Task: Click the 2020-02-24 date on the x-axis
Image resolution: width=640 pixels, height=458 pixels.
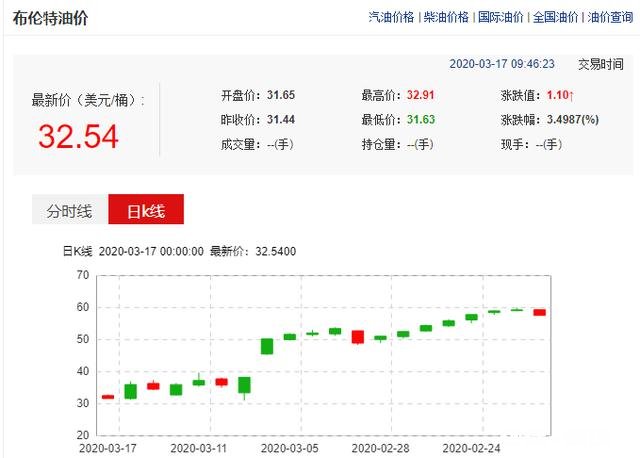Action: click(x=472, y=447)
